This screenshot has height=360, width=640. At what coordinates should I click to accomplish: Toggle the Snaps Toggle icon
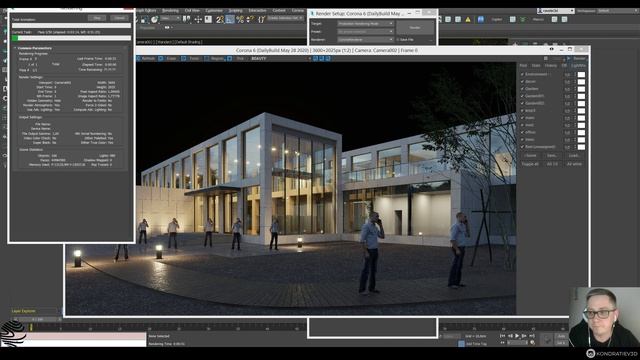pyautogui.click(x=220, y=19)
